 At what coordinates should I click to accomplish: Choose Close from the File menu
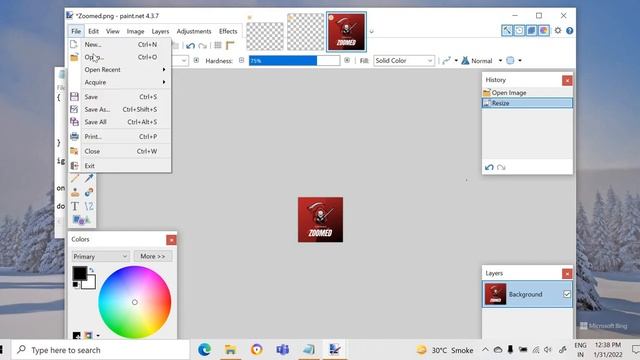click(119, 151)
